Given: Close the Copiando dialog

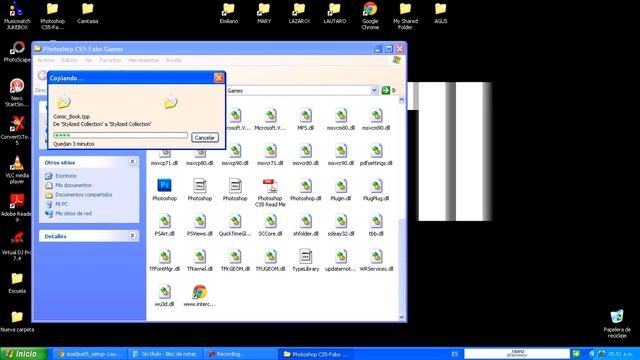Looking at the screenshot, I should (219, 78).
